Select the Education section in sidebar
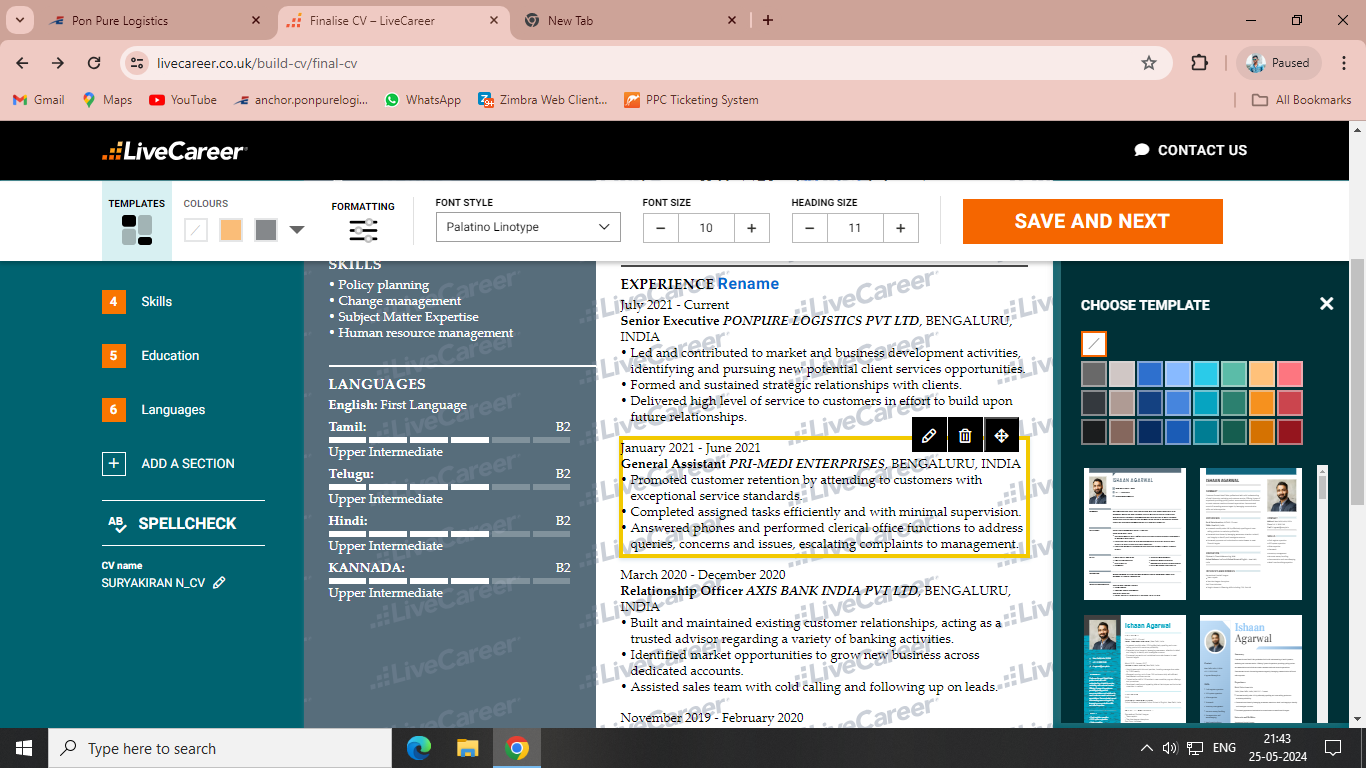This screenshot has width=1366, height=768. (x=169, y=355)
